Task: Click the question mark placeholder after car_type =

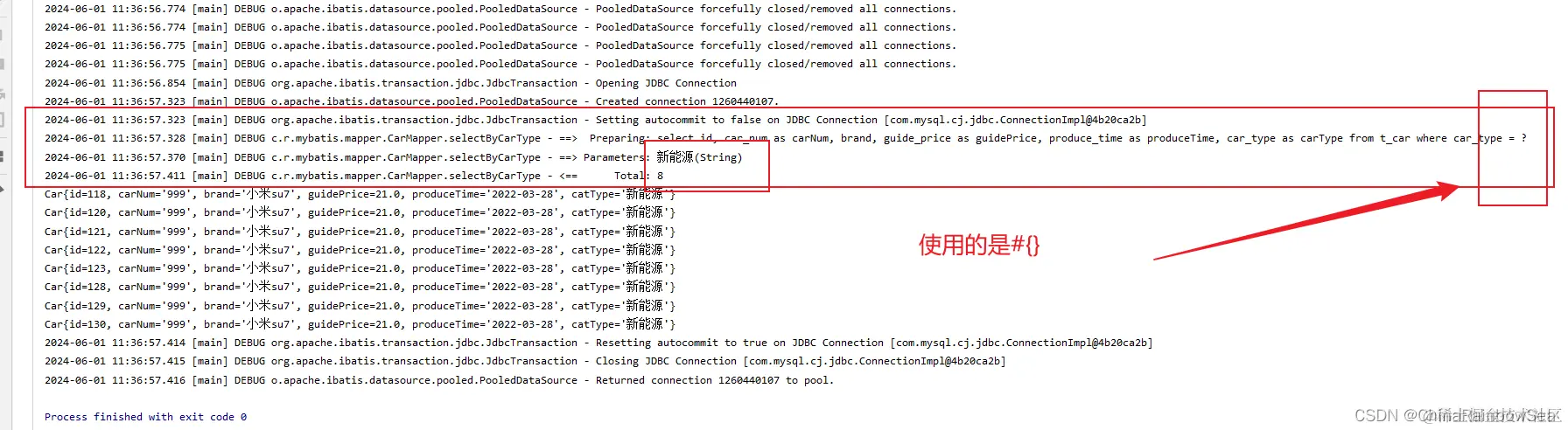Action: click(1523, 138)
